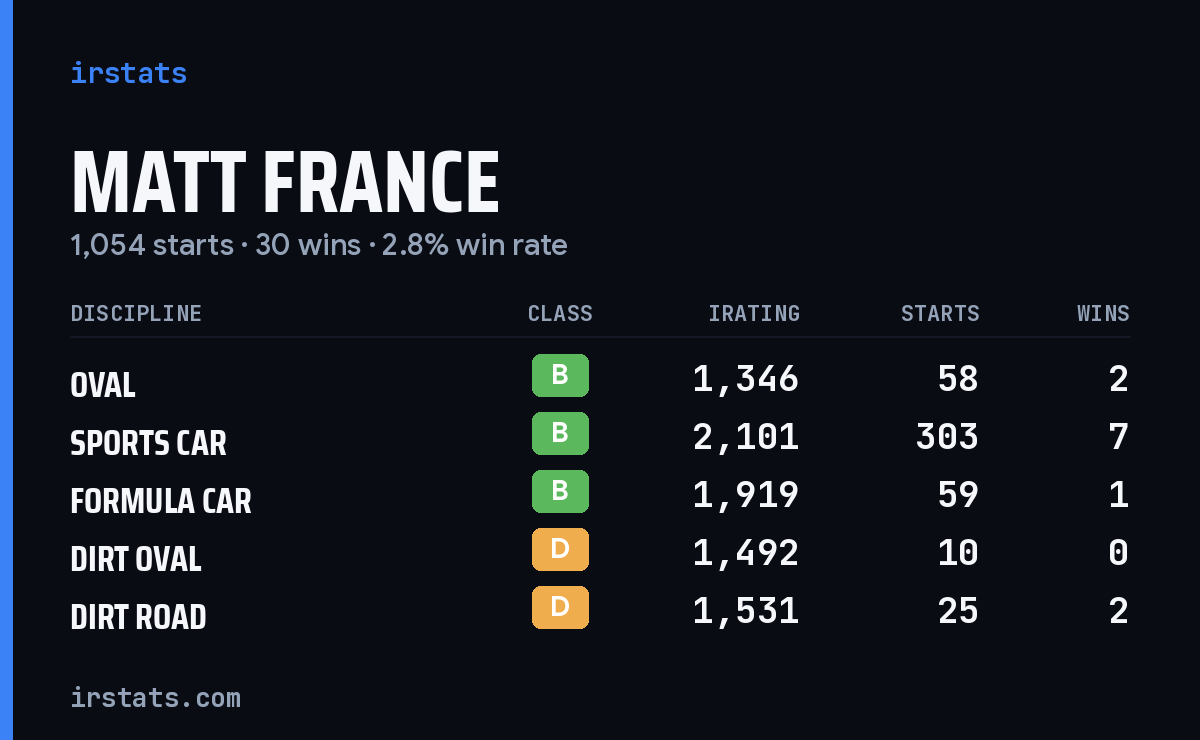Sort by the WINS column header
The width and height of the screenshot is (1200, 740).
tap(1103, 314)
